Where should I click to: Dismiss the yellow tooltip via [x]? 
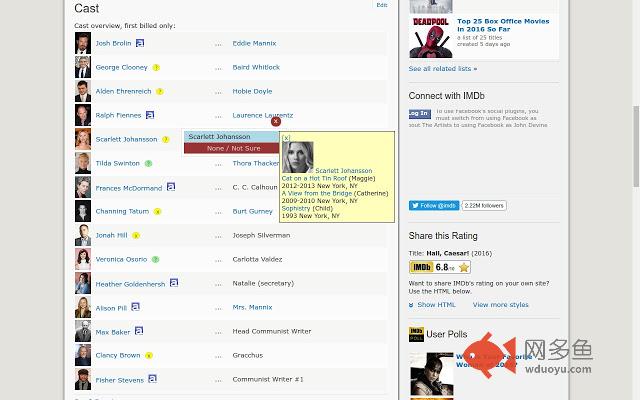[286, 138]
